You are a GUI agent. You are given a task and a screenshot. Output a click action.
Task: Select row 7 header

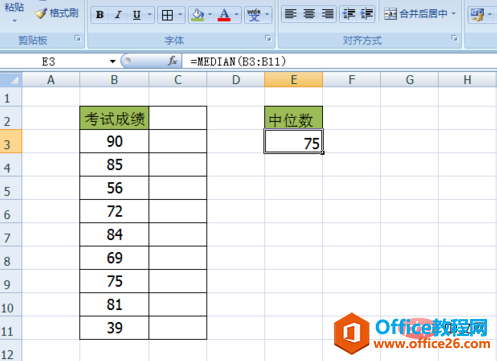[x=11, y=235]
